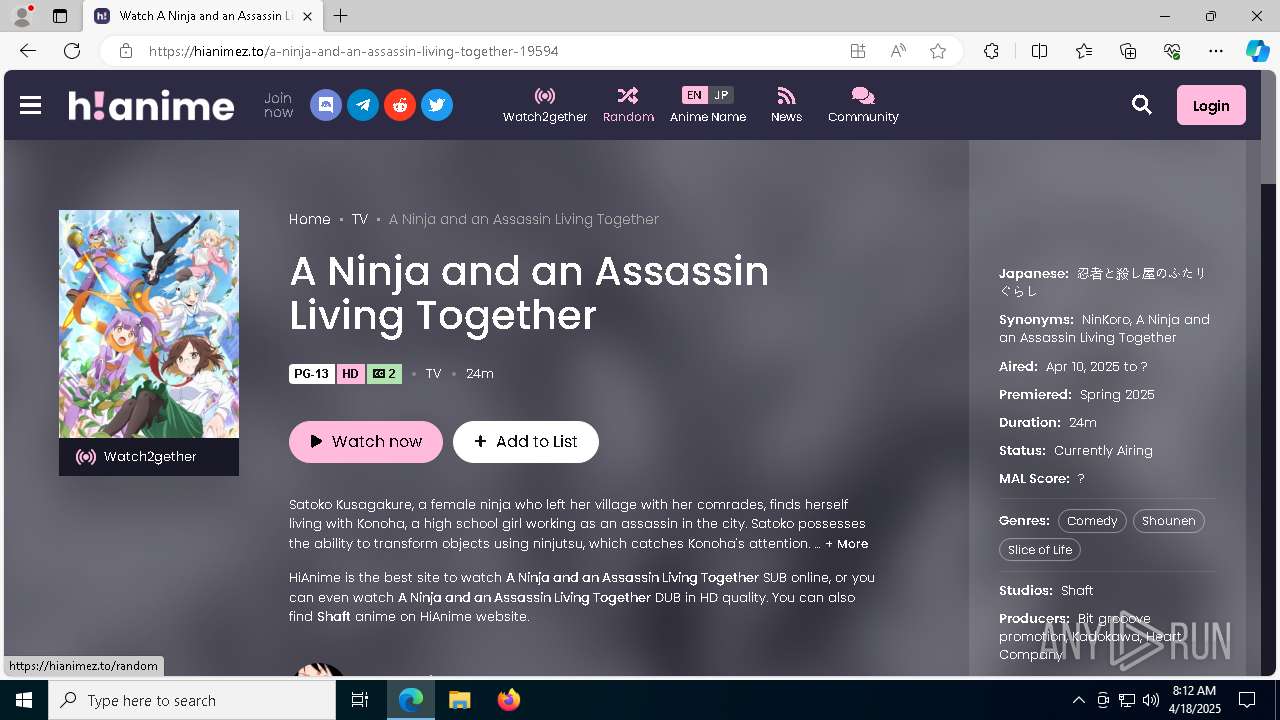The width and height of the screenshot is (1280, 720).
Task: Join via the Twitter icon
Action: click(x=437, y=105)
